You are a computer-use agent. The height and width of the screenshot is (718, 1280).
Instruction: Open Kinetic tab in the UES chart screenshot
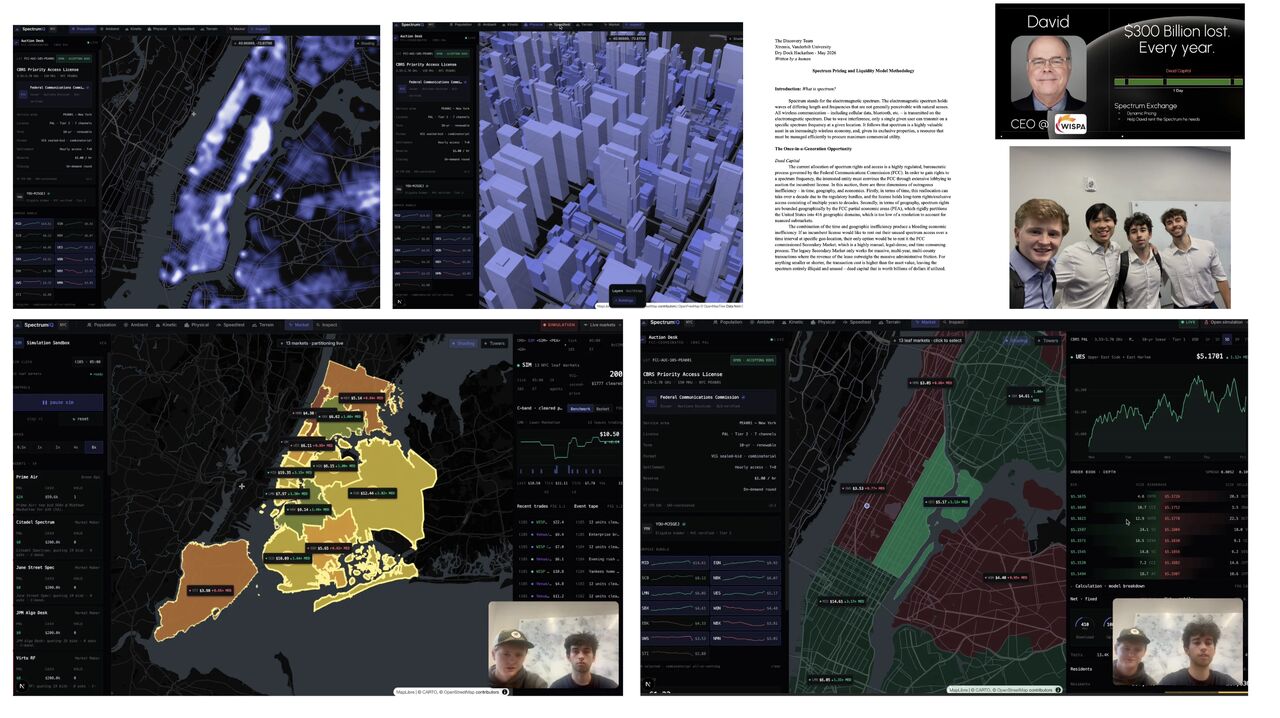pos(793,322)
